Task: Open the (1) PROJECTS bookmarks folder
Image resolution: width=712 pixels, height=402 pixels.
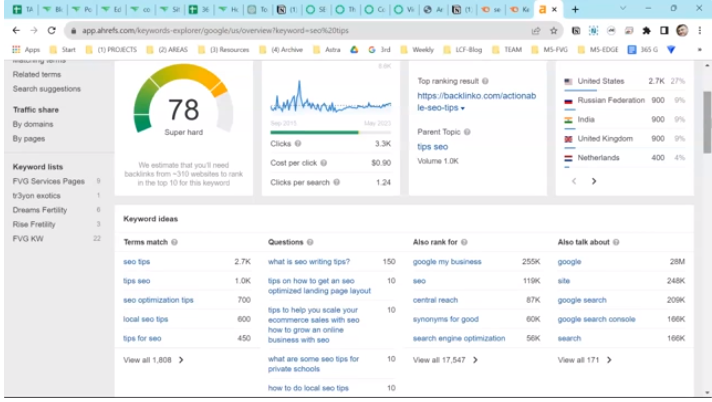Action: pos(111,50)
